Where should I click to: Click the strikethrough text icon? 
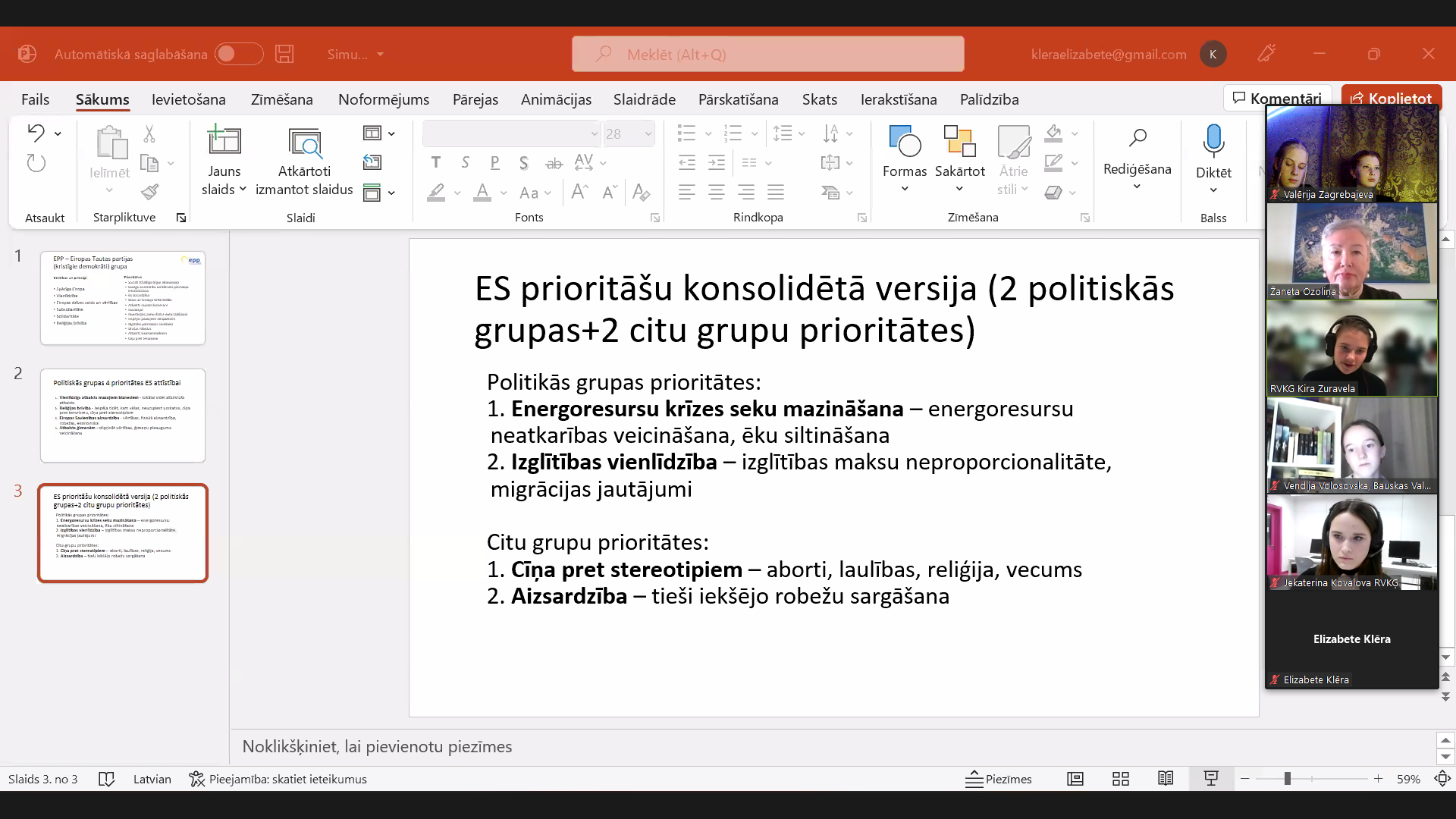[554, 163]
